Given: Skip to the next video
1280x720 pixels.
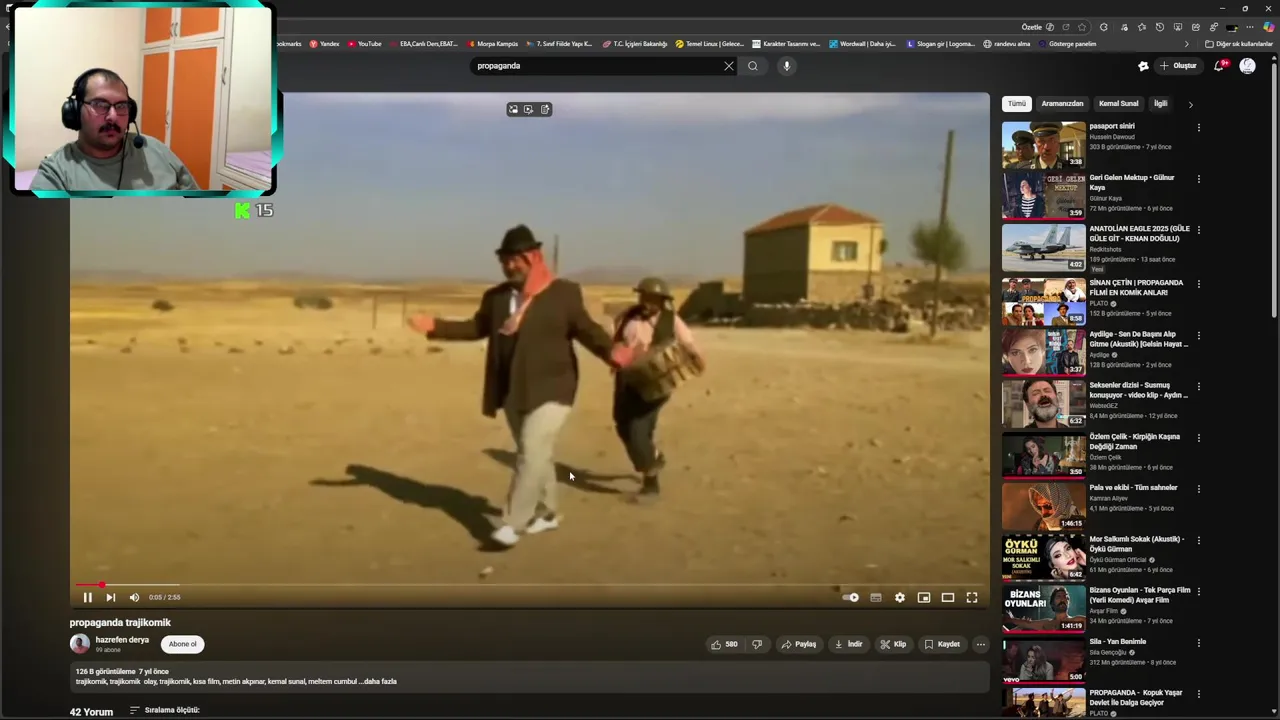Looking at the screenshot, I should [x=110, y=597].
